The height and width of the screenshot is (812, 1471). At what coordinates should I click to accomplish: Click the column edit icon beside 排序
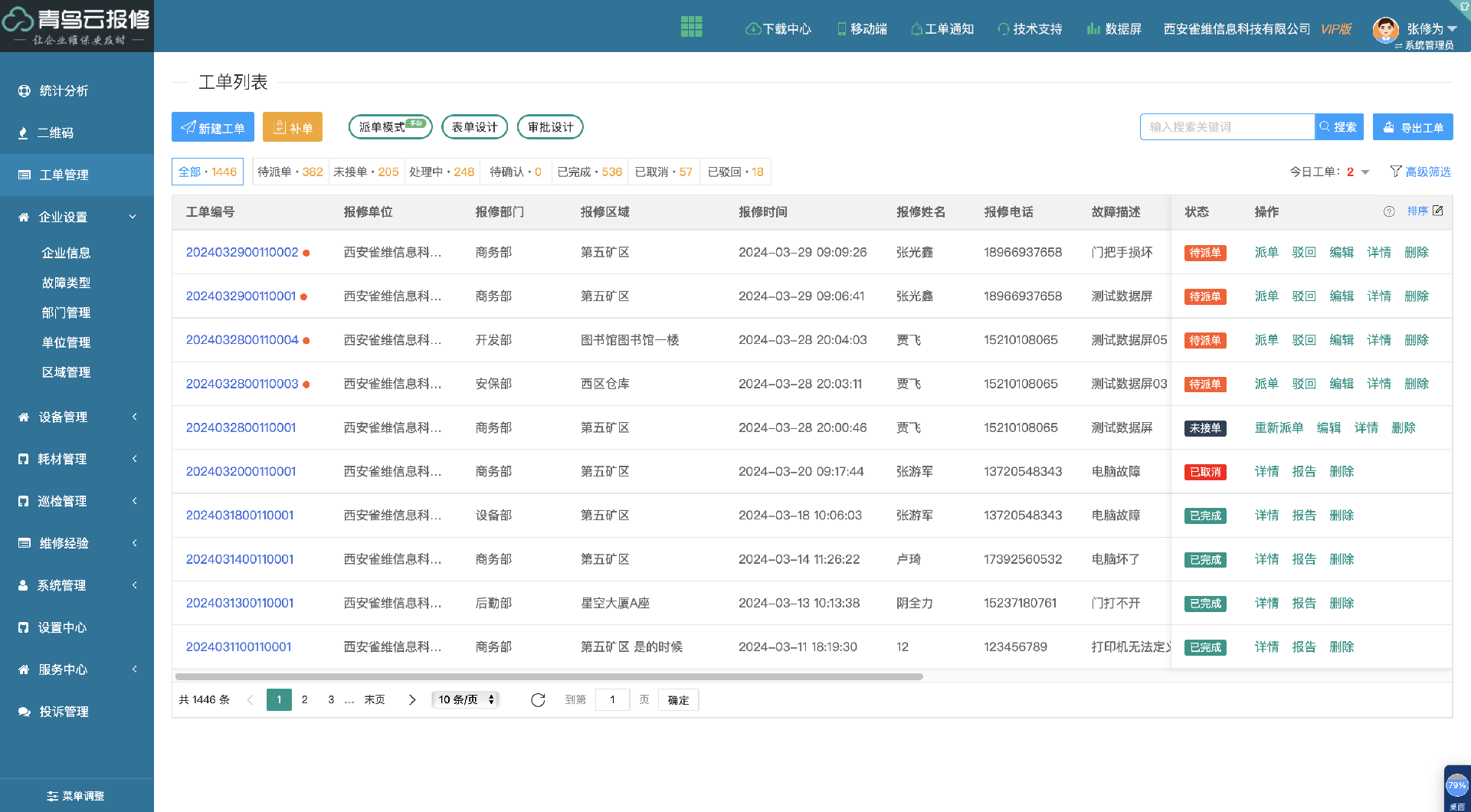click(x=1438, y=211)
